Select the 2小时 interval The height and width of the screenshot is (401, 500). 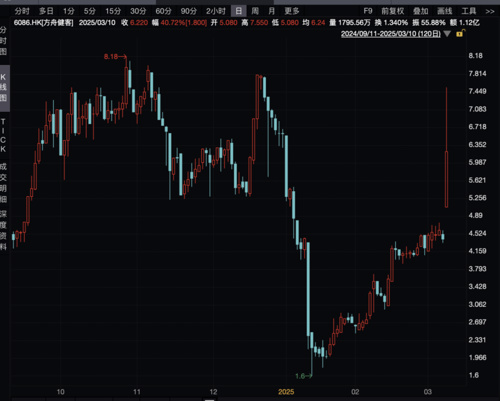pyautogui.click(x=216, y=11)
